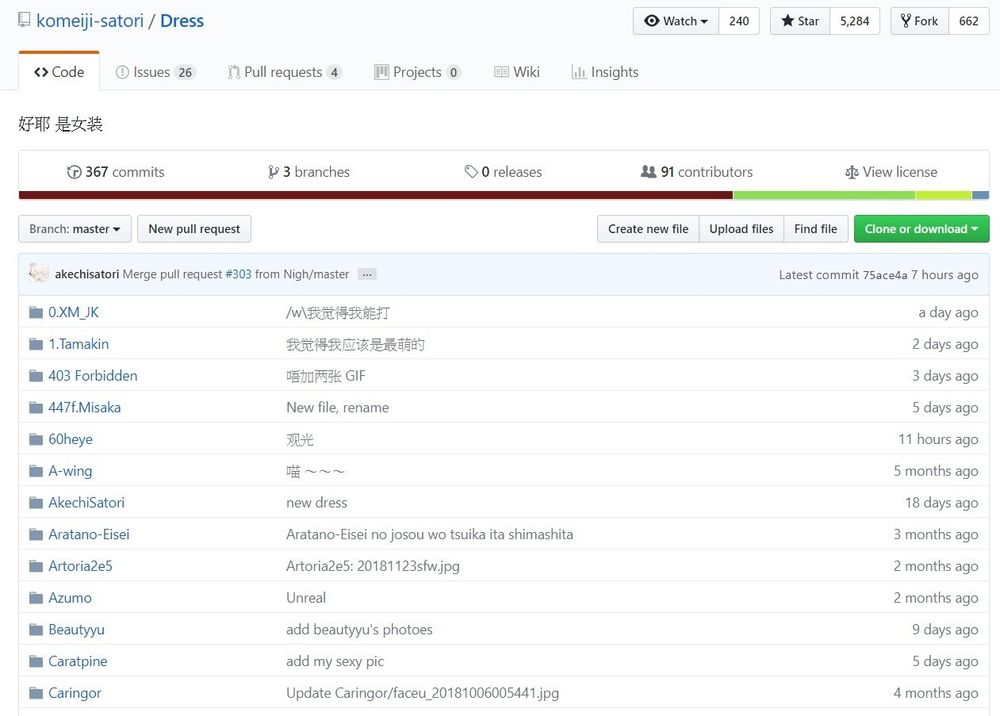This screenshot has height=716, width=1000.
Task: Click the commits history clock icon
Action: 74,172
